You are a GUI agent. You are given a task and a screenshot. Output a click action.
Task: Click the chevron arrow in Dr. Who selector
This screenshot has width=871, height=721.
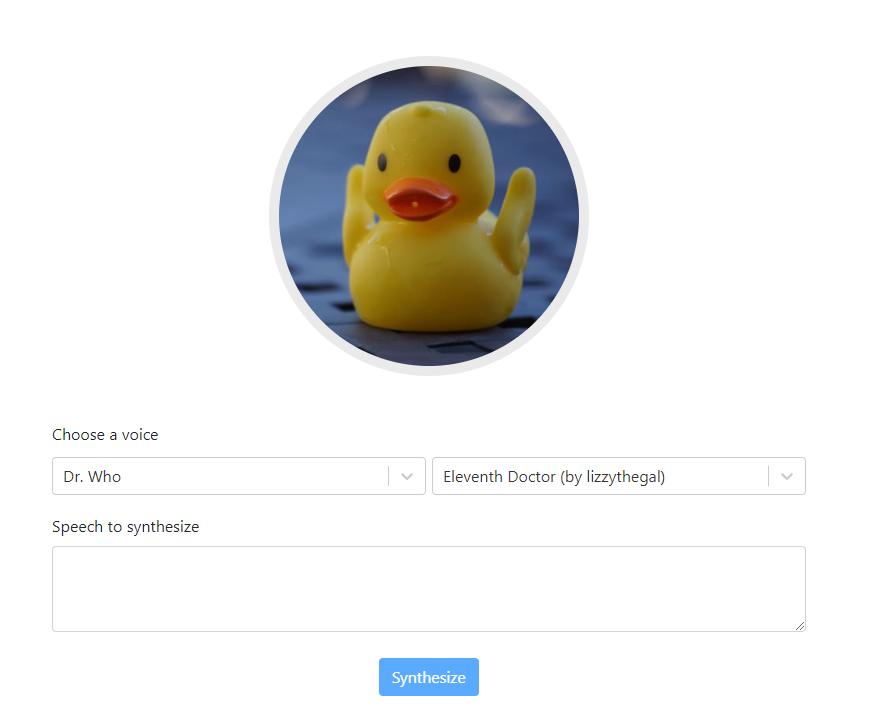(x=407, y=477)
